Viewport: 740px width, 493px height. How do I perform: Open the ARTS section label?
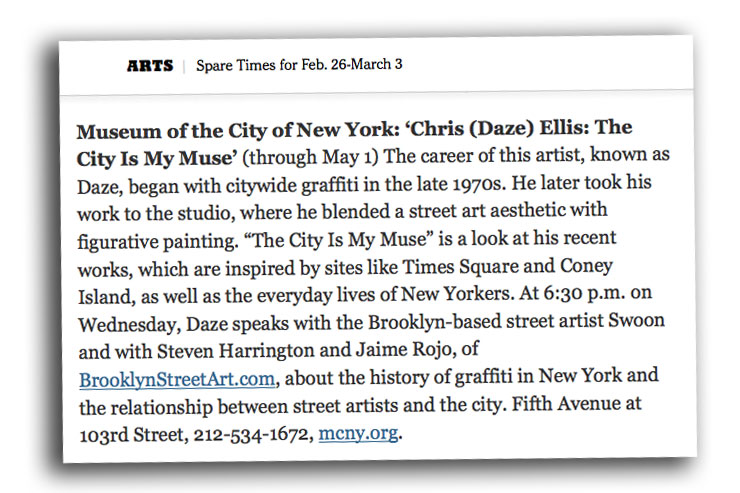149,66
